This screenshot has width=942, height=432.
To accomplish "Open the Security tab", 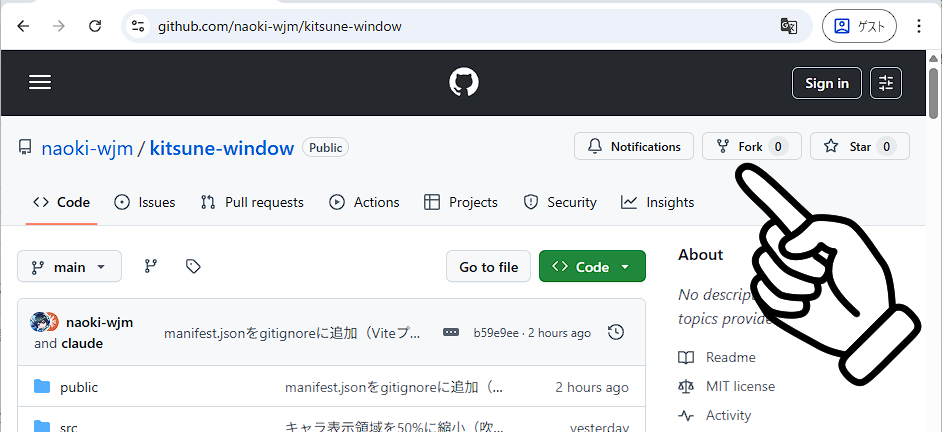I will pyautogui.click(x=560, y=202).
